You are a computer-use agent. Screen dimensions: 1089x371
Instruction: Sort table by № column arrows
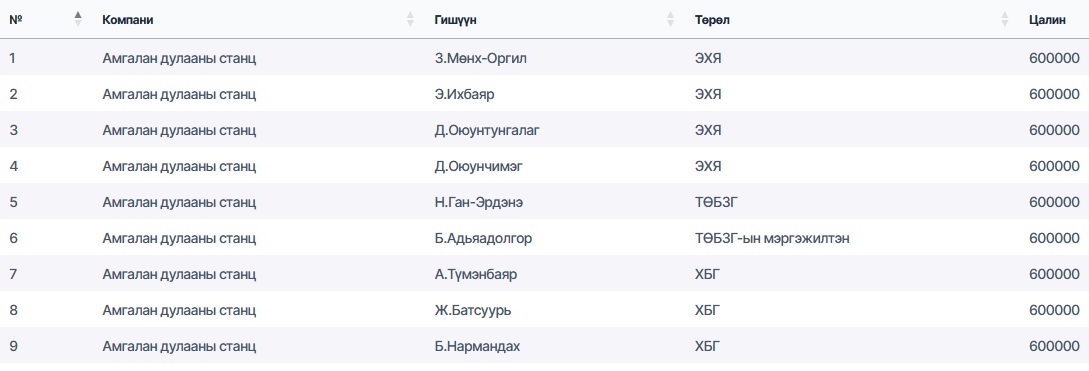pyautogui.click(x=78, y=19)
